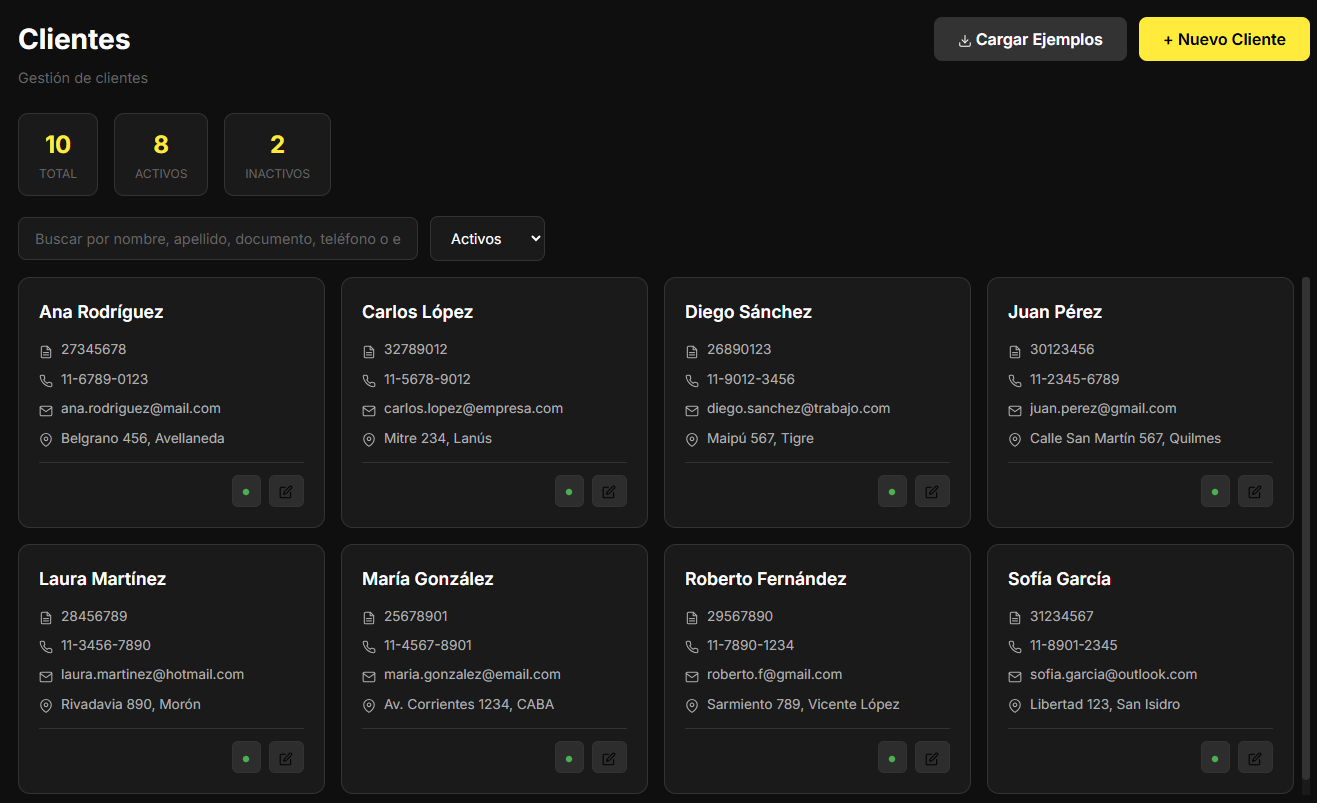Viewport: 1317px width, 803px height.
Task: Select the Total clients stat card
Action: (x=58, y=155)
